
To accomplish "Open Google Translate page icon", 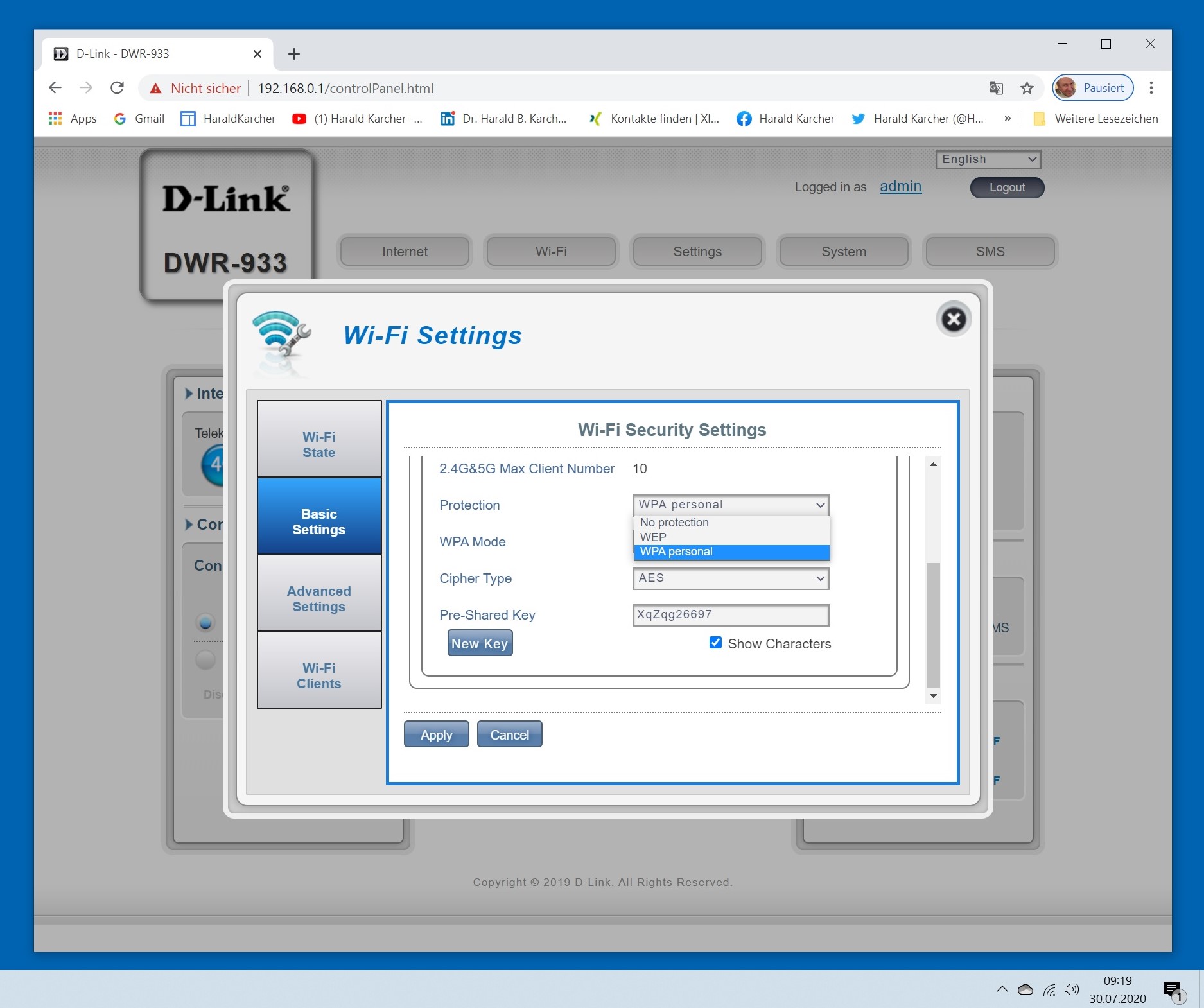I will (996, 88).
